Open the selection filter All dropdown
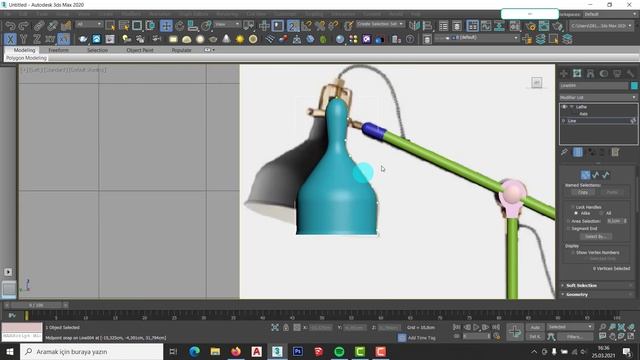The image size is (640, 360). (x=89, y=24)
